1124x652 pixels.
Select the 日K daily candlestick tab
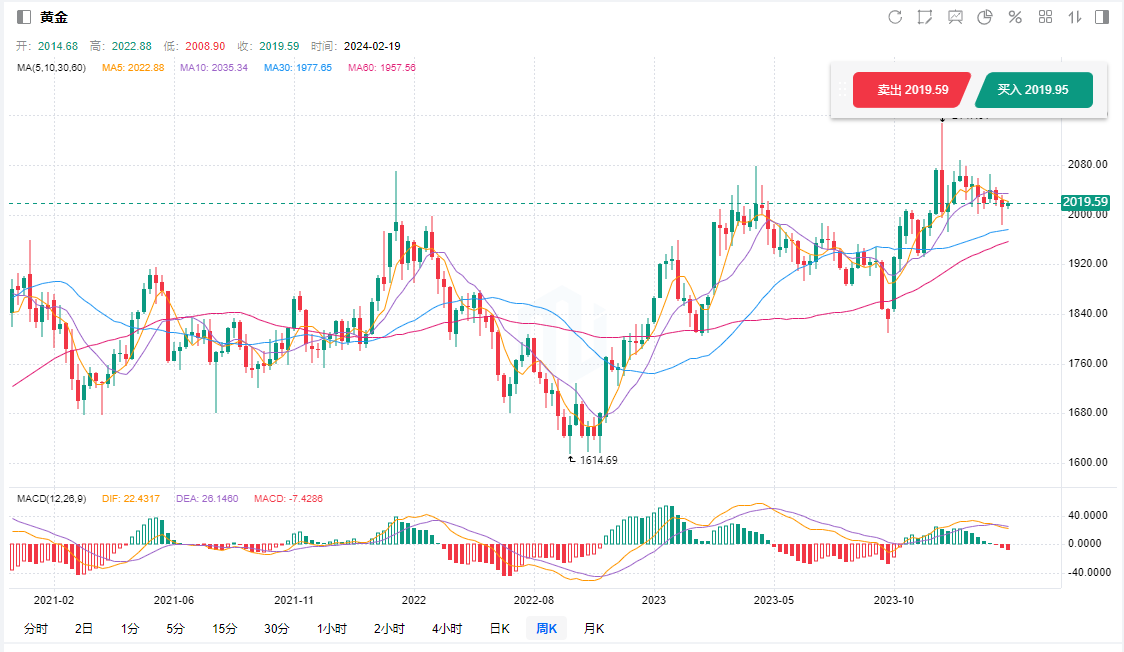499,629
